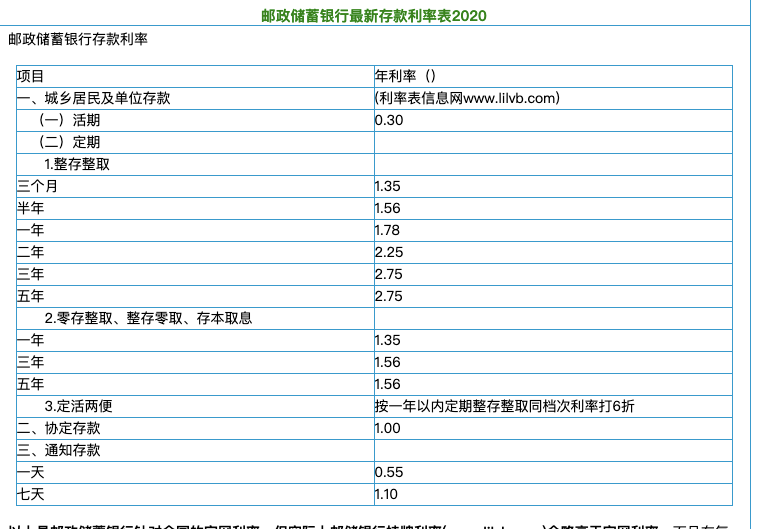Viewport: 762px width, 529px height.
Task: Select the 三、通知存款 row label
Action: [58, 450]
